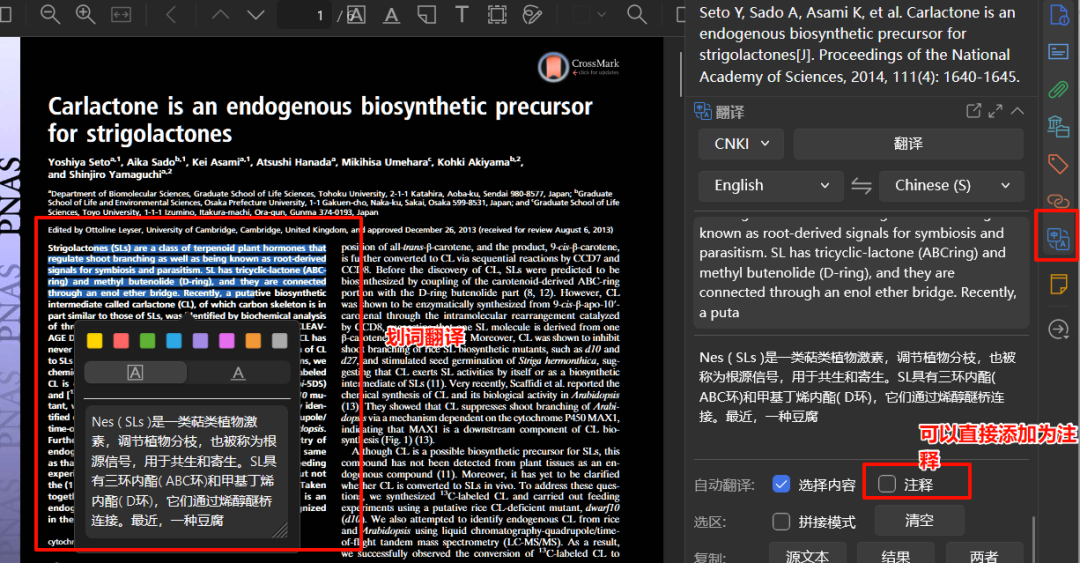The height and width of the screenshot is (563, 1080).
Task: Open the abstract pane icon in right sidebar
Action: tap(1059, 52)
